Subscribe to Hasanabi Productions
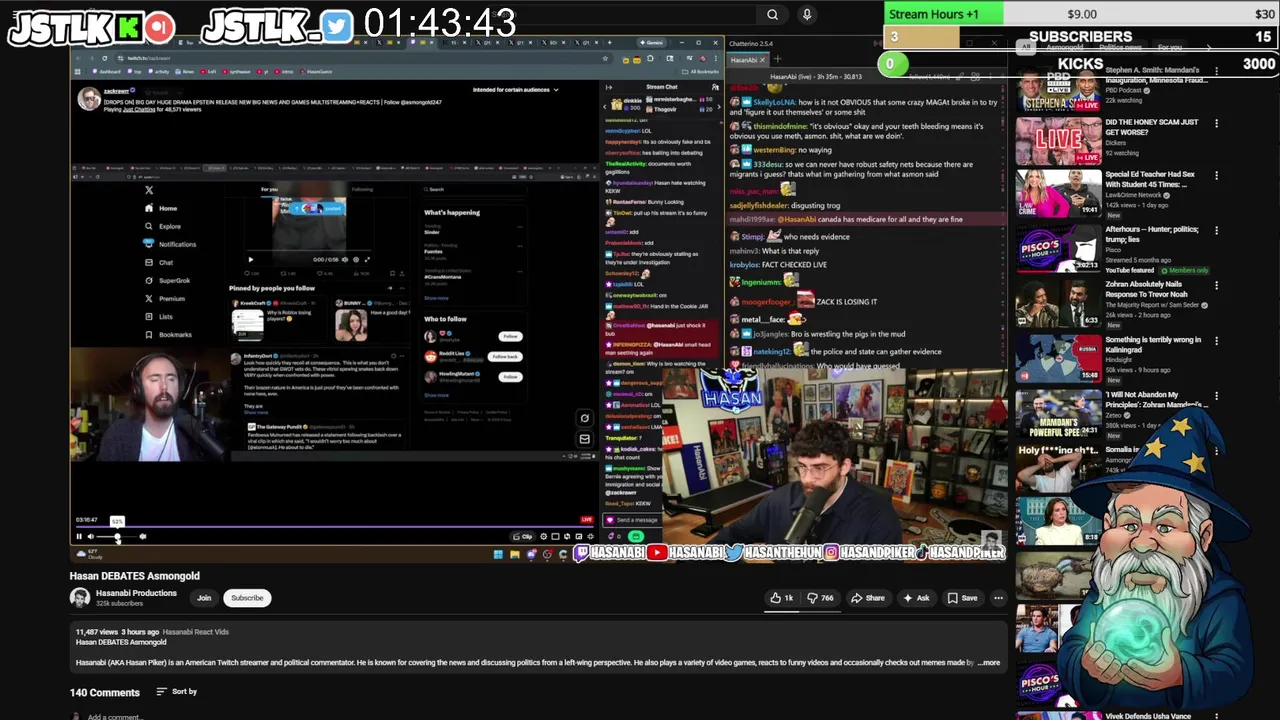 click(247, 598)
